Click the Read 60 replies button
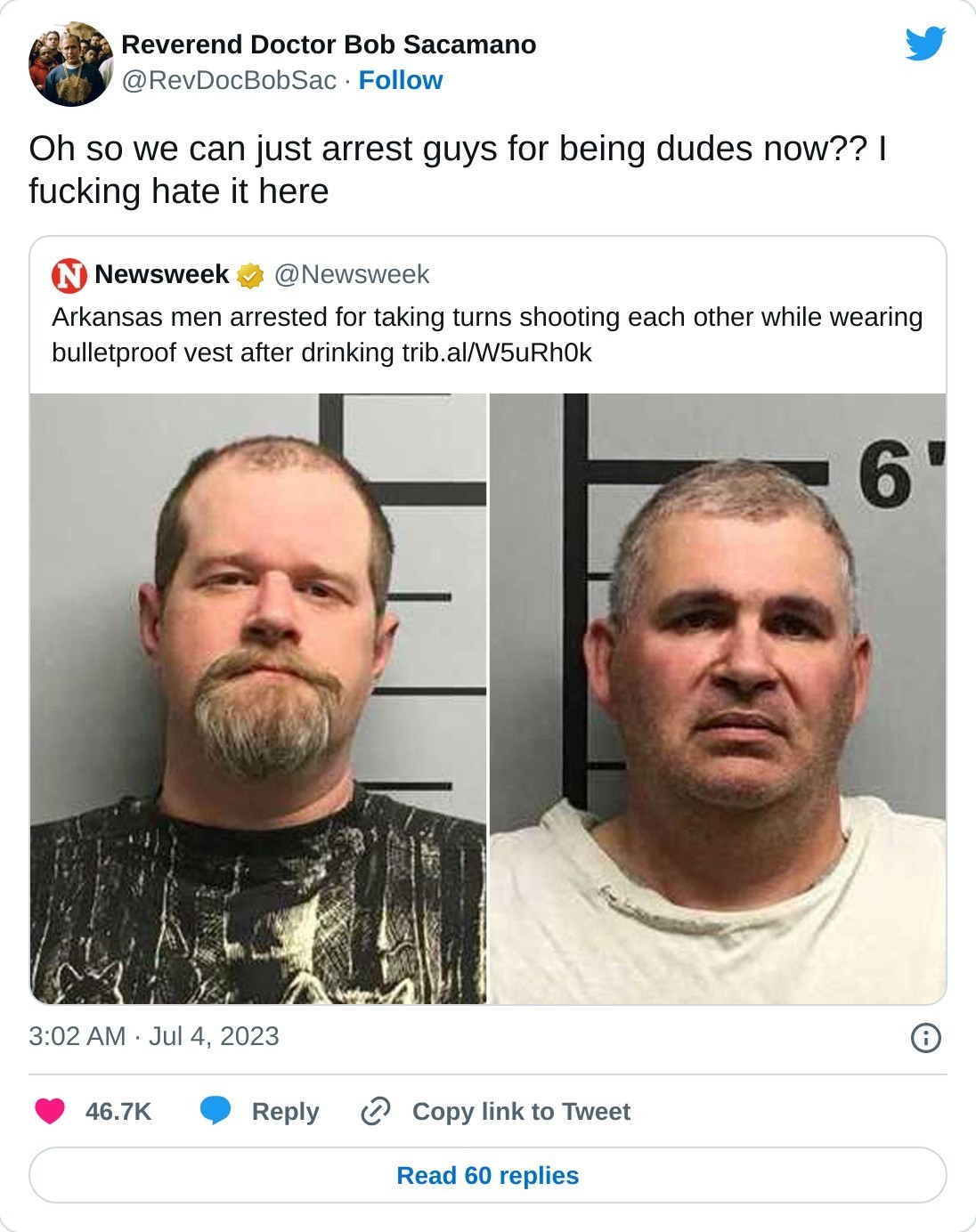The width and height of the screenshot is (976, 1232). [x=488, y=1175]
